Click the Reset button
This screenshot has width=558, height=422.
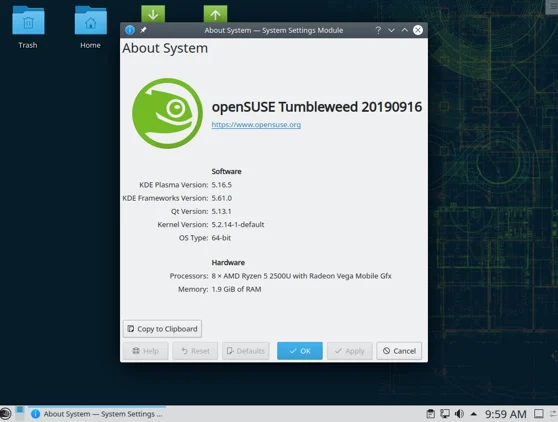[x=195, y=351]
